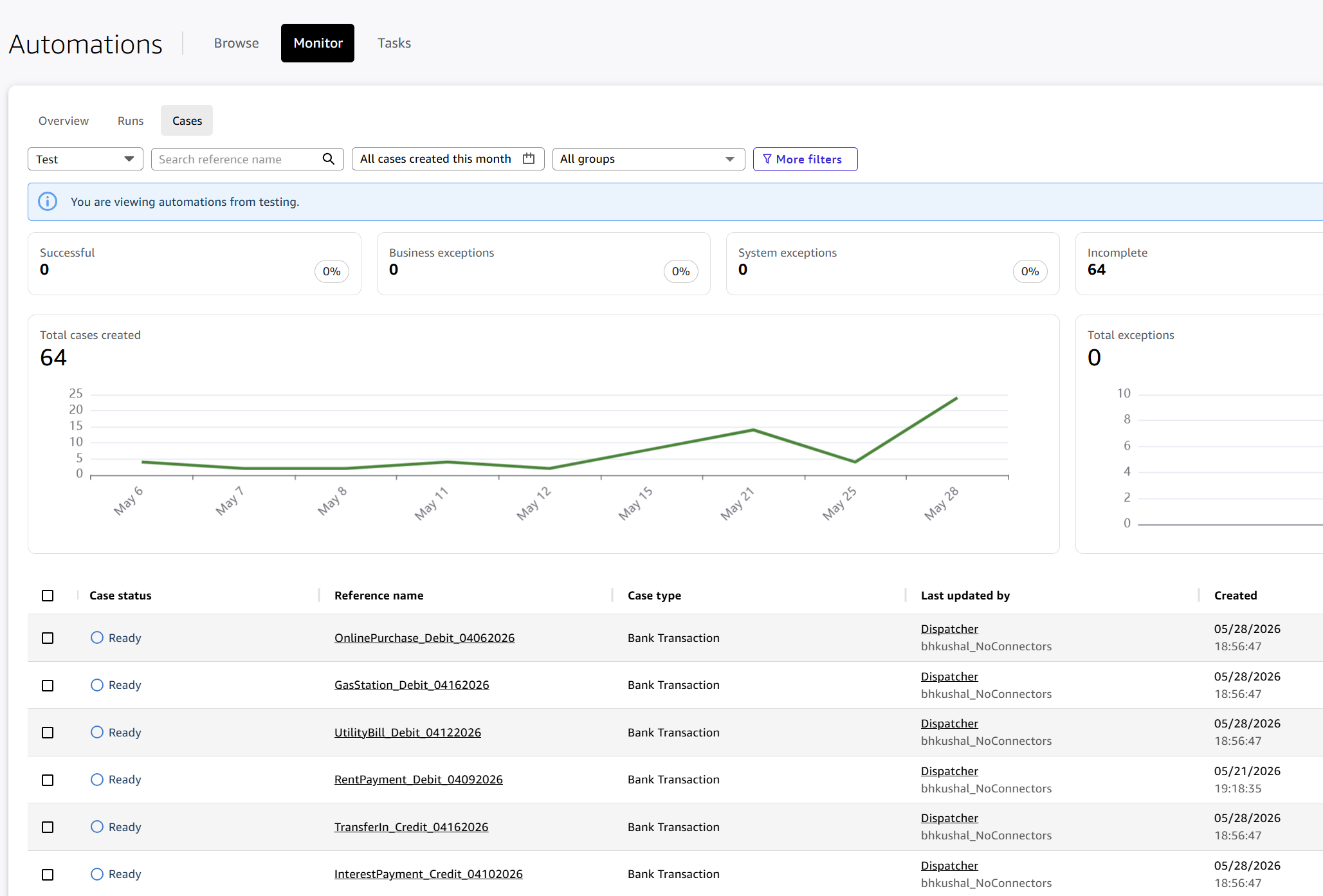Click Ready status circle for TransferIn_Credit_04162026

point(97,827)
